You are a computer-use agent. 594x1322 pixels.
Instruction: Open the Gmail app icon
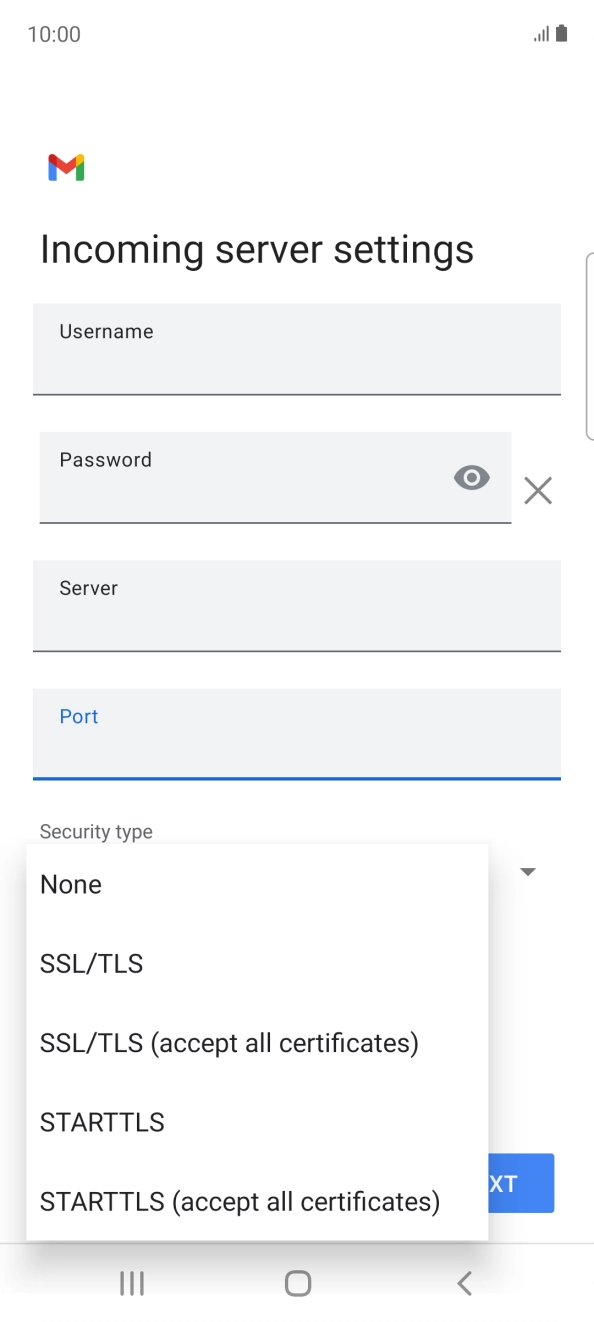coord(64,167)
